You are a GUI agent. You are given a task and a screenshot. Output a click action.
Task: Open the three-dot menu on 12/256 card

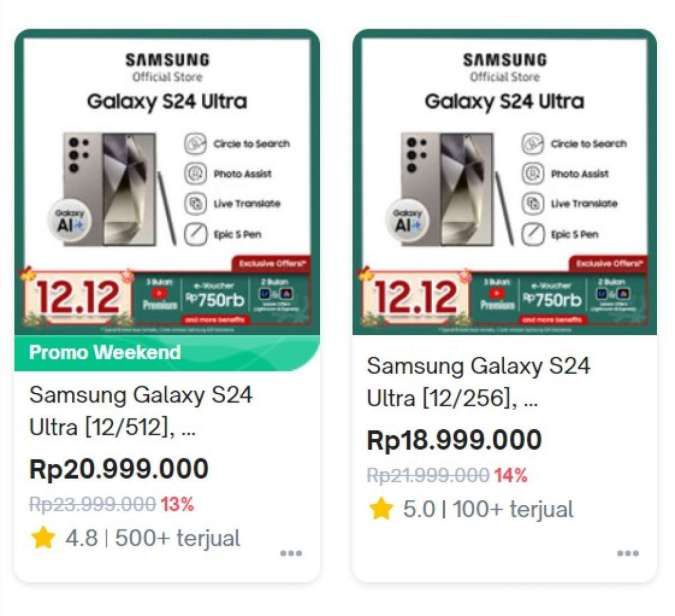(x=628, y=553)
